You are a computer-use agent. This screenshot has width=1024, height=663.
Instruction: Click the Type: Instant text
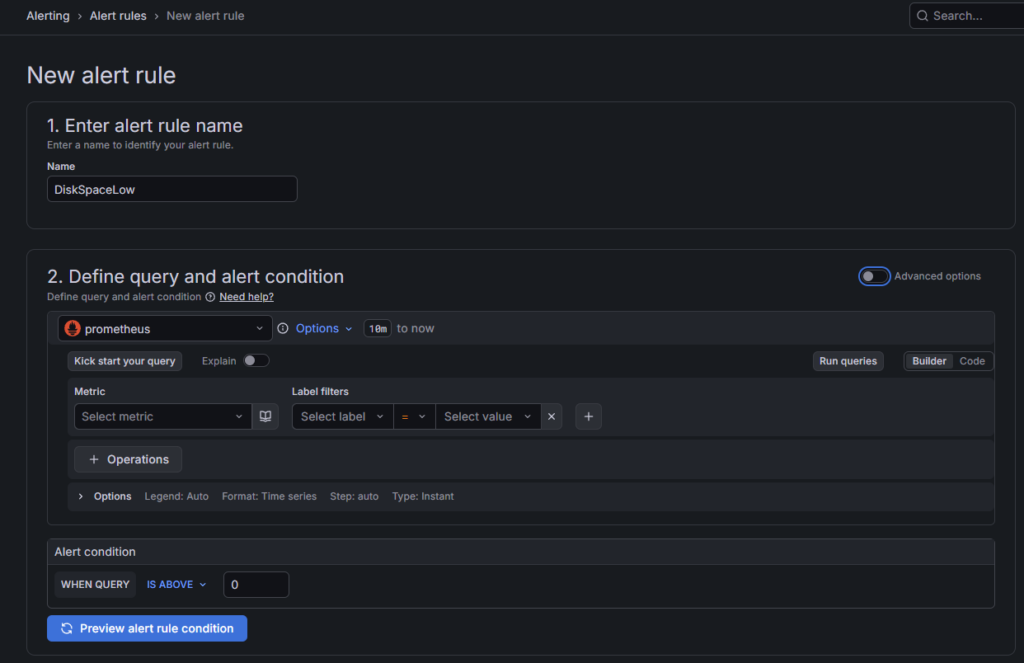click(x=423, y=496)
